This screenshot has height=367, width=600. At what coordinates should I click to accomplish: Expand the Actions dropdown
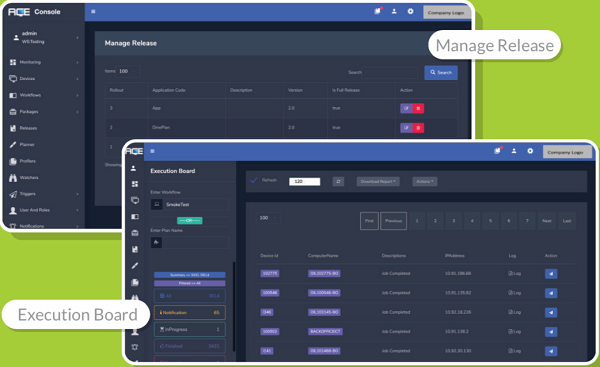(x=425, y=181)
